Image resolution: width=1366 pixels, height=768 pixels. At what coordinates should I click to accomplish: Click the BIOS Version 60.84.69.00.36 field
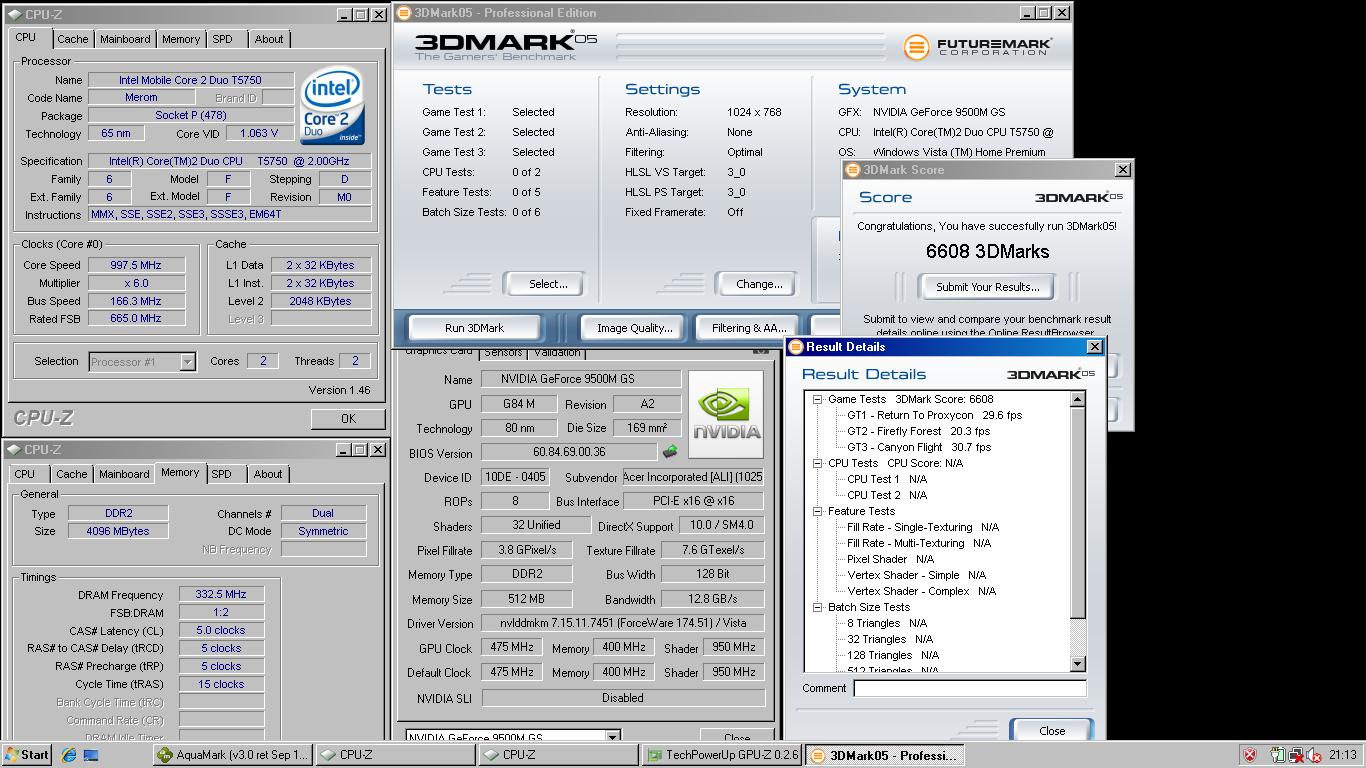coord(568,453)
